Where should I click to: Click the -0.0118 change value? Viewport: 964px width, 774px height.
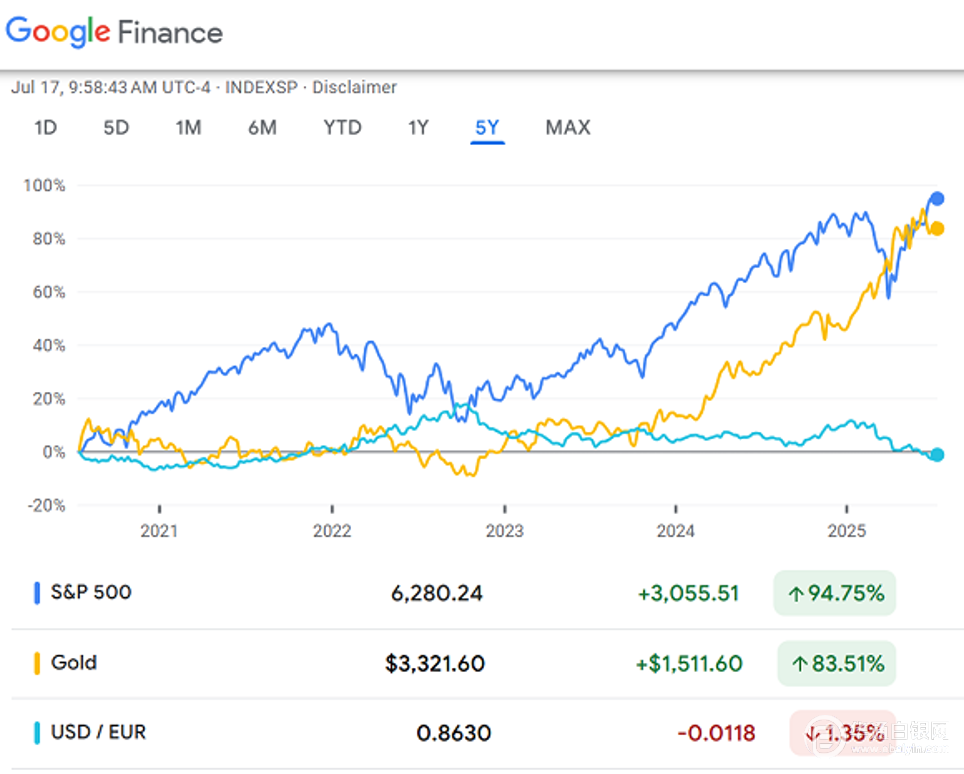tap(716, 733)
